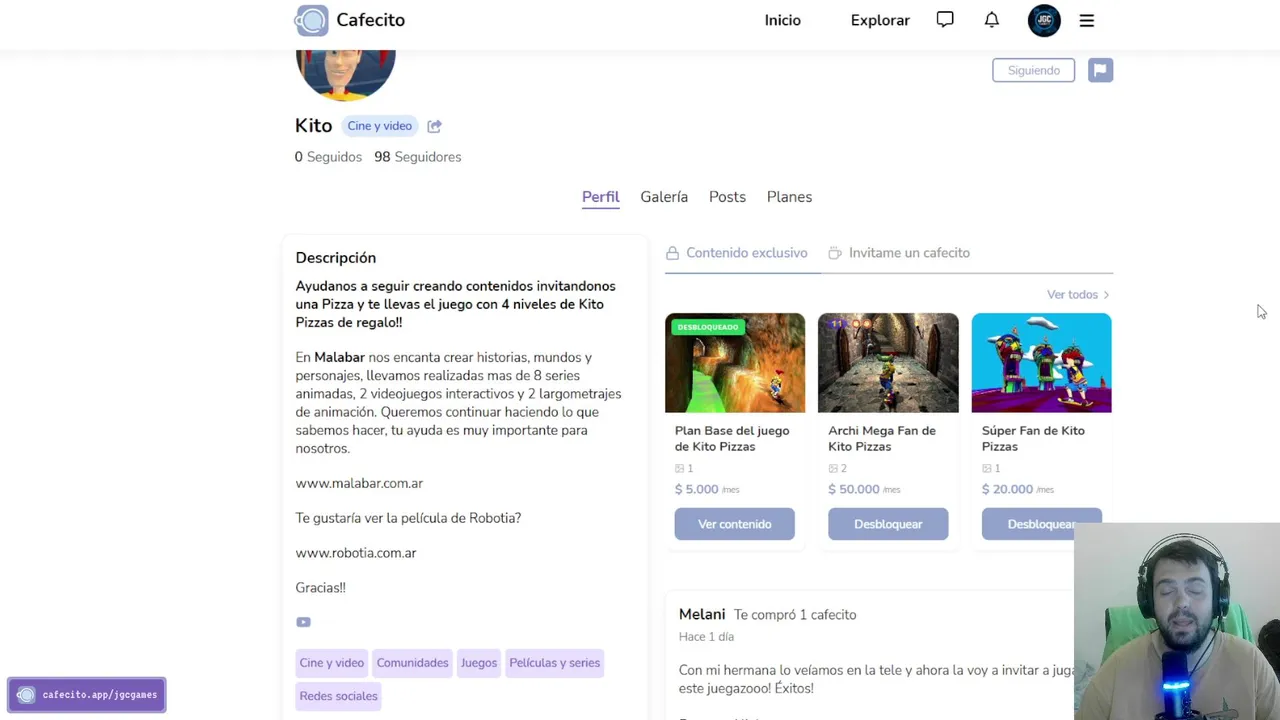1280x720 pixels.
Task: Click the Juegos tag
Action: click(479, 663)
